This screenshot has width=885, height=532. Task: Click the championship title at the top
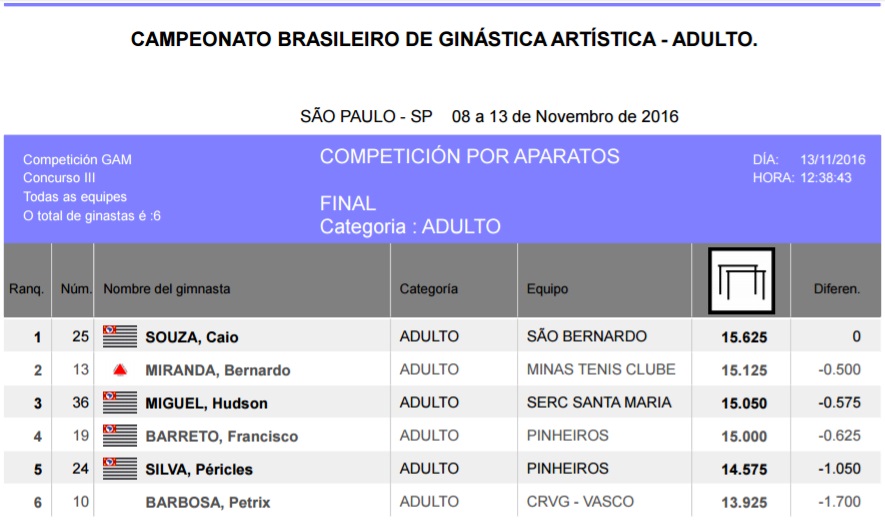pyautogui.click(x=444, y=40)
